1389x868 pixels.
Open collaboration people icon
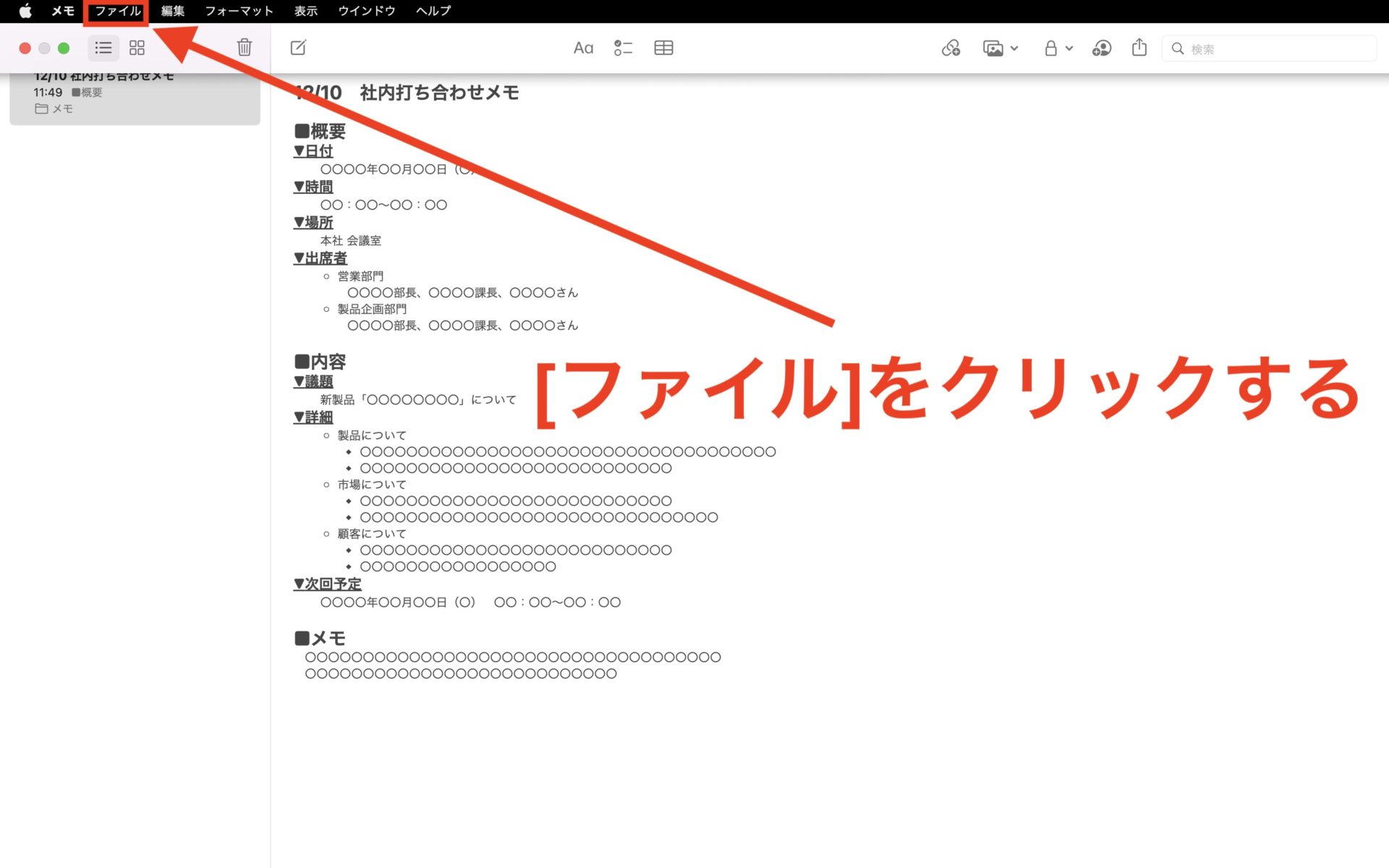coord(1102,48)
